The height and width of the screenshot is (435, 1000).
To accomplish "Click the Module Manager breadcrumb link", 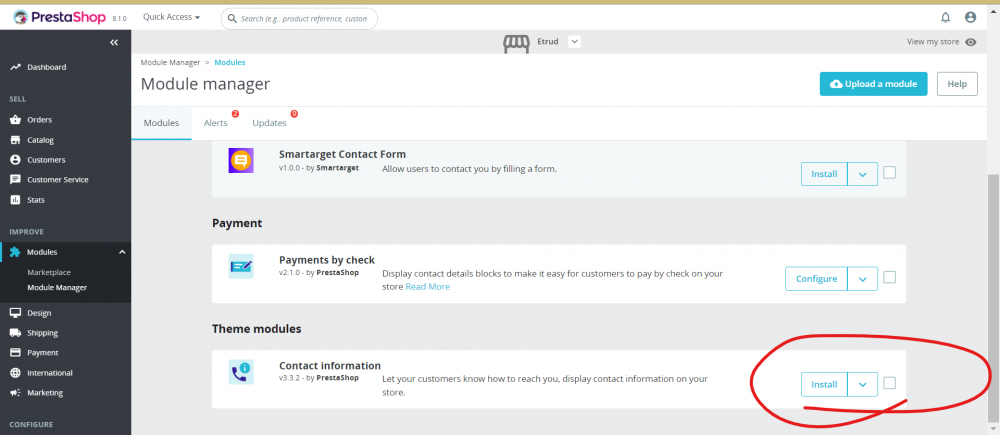I will [170, 63].
